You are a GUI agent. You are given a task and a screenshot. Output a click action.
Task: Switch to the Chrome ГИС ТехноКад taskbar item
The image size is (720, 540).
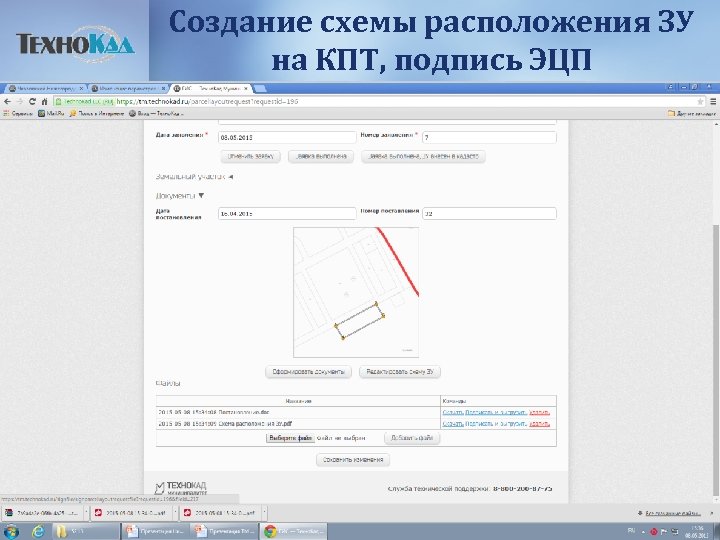point(293,532)
